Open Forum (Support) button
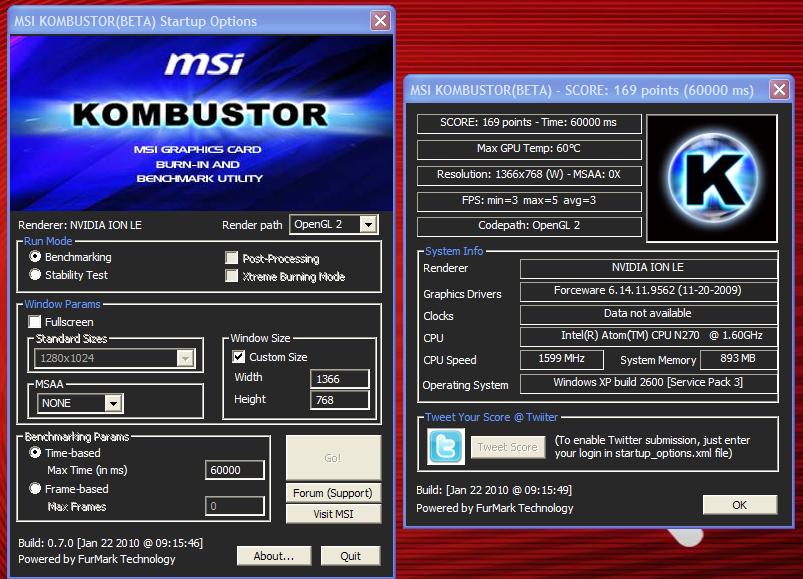 333,493
